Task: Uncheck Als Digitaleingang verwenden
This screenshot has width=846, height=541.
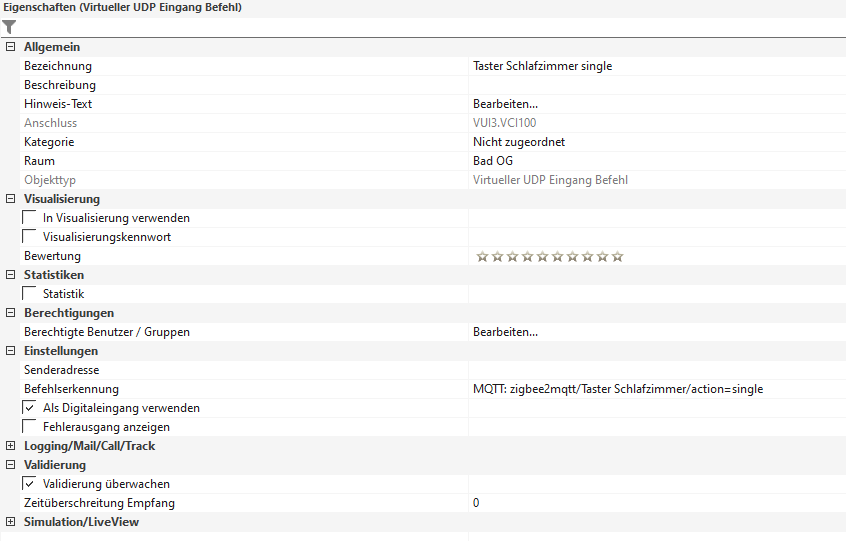Action: pos(29,408)
